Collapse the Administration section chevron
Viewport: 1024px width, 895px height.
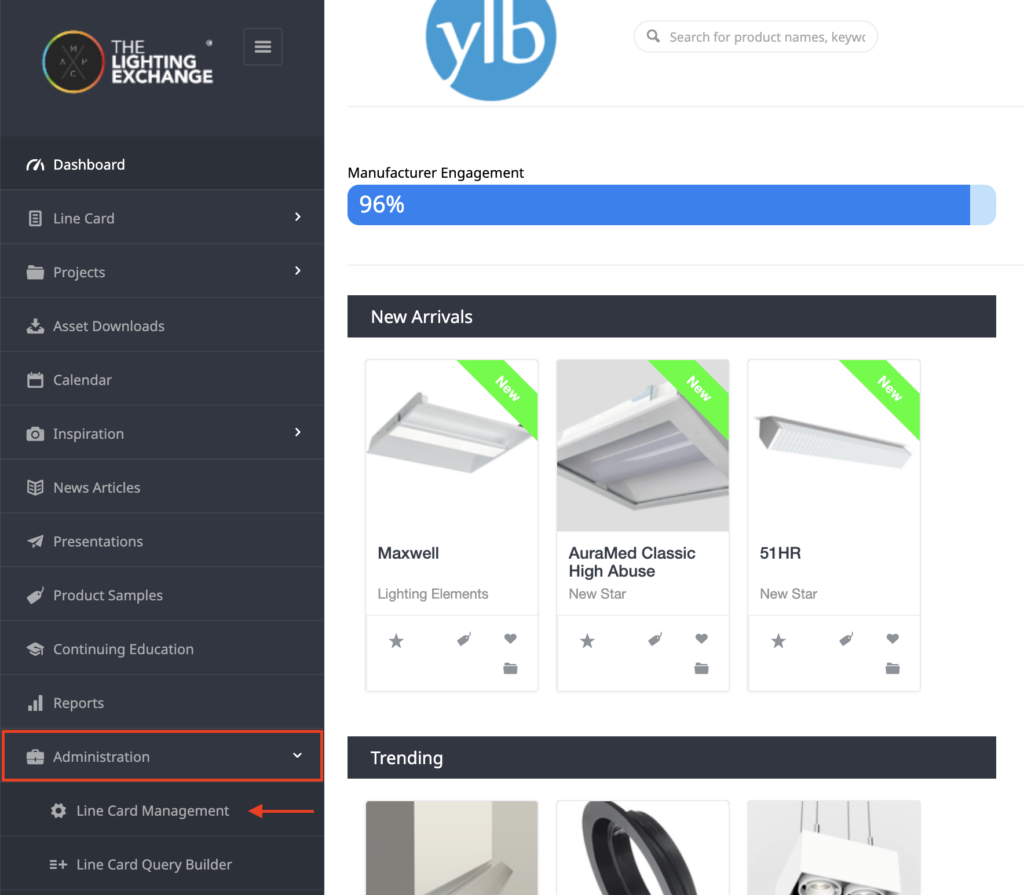297,755
